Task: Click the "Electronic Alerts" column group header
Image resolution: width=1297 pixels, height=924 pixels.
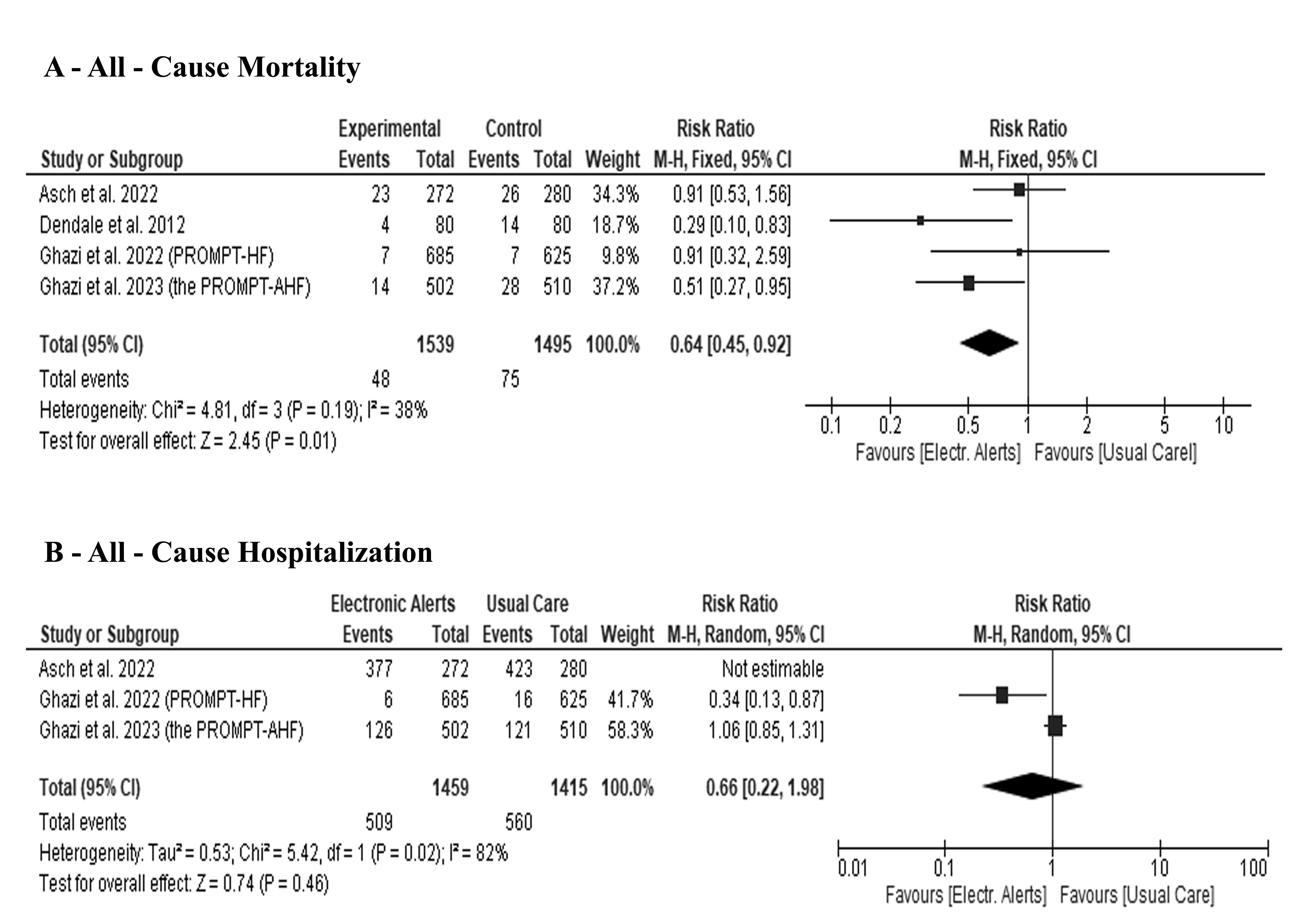Action: tap(393, 604)
